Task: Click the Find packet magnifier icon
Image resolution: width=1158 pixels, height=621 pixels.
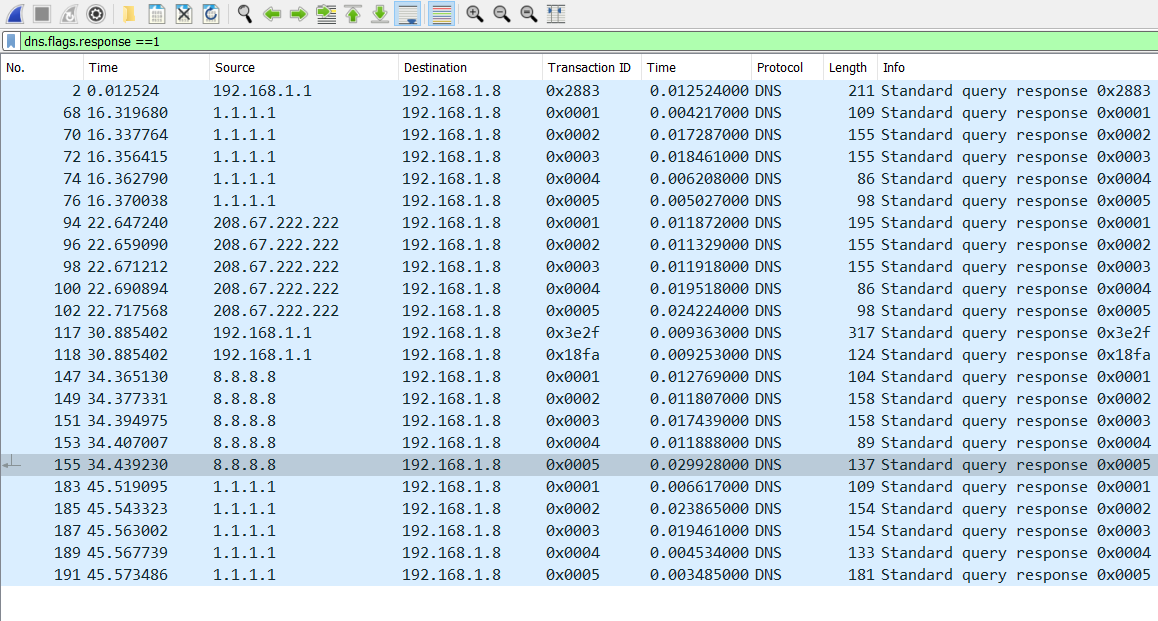Action: point(244,14)
